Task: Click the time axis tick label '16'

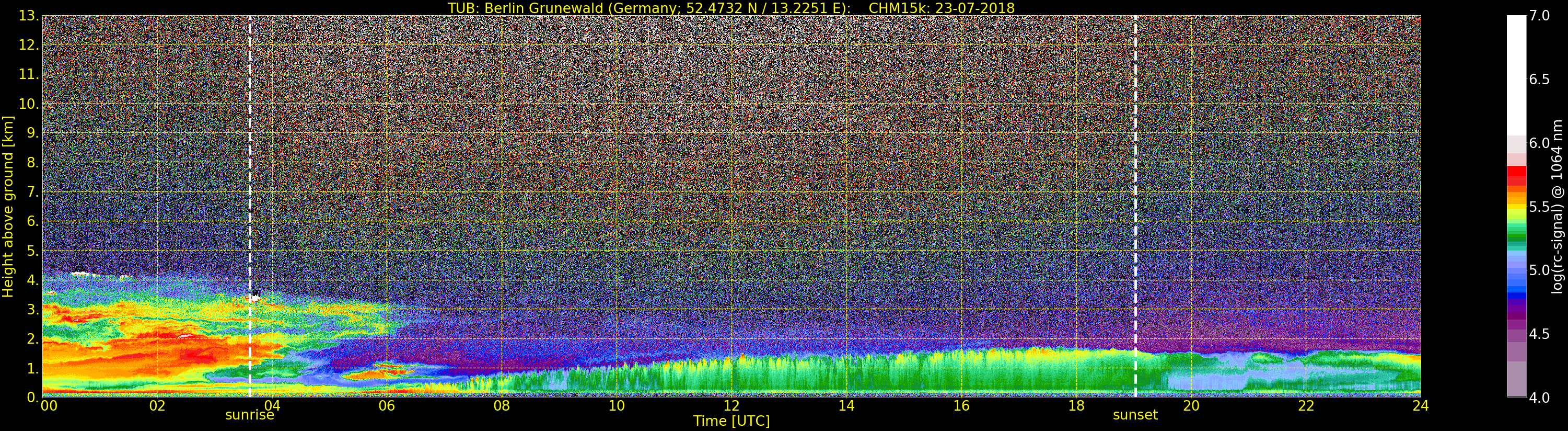Action: pos(961,406)
